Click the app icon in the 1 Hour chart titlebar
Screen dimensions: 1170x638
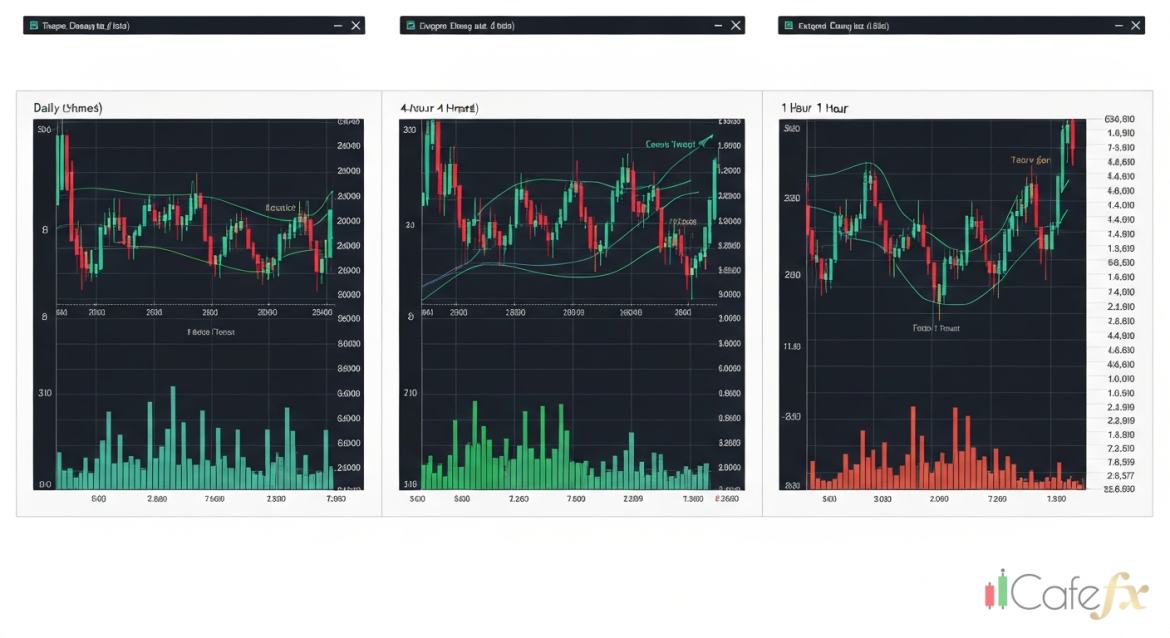[x=787, y=25]
